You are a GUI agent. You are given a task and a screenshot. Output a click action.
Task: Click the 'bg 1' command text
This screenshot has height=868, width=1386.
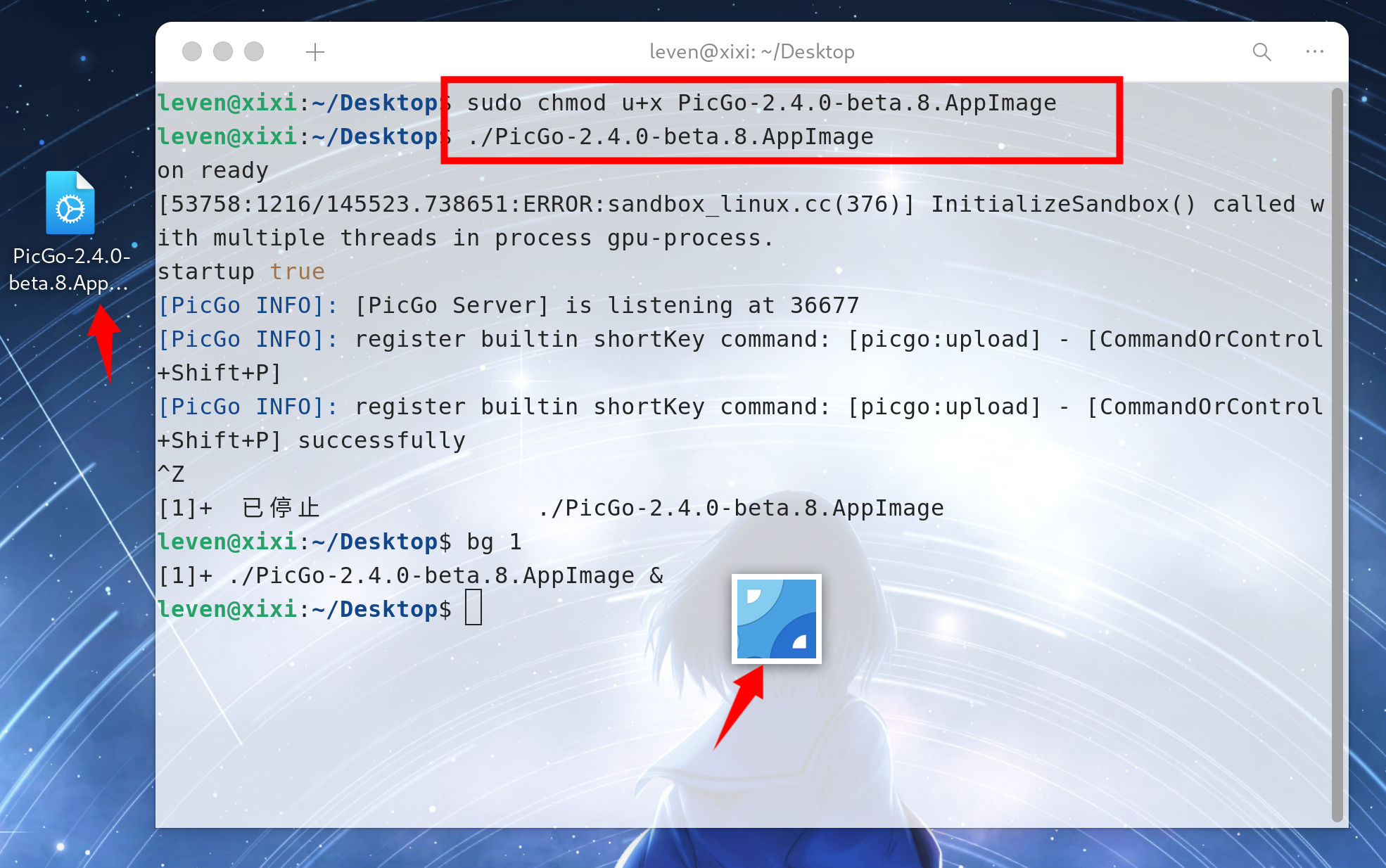pos(494,542)
